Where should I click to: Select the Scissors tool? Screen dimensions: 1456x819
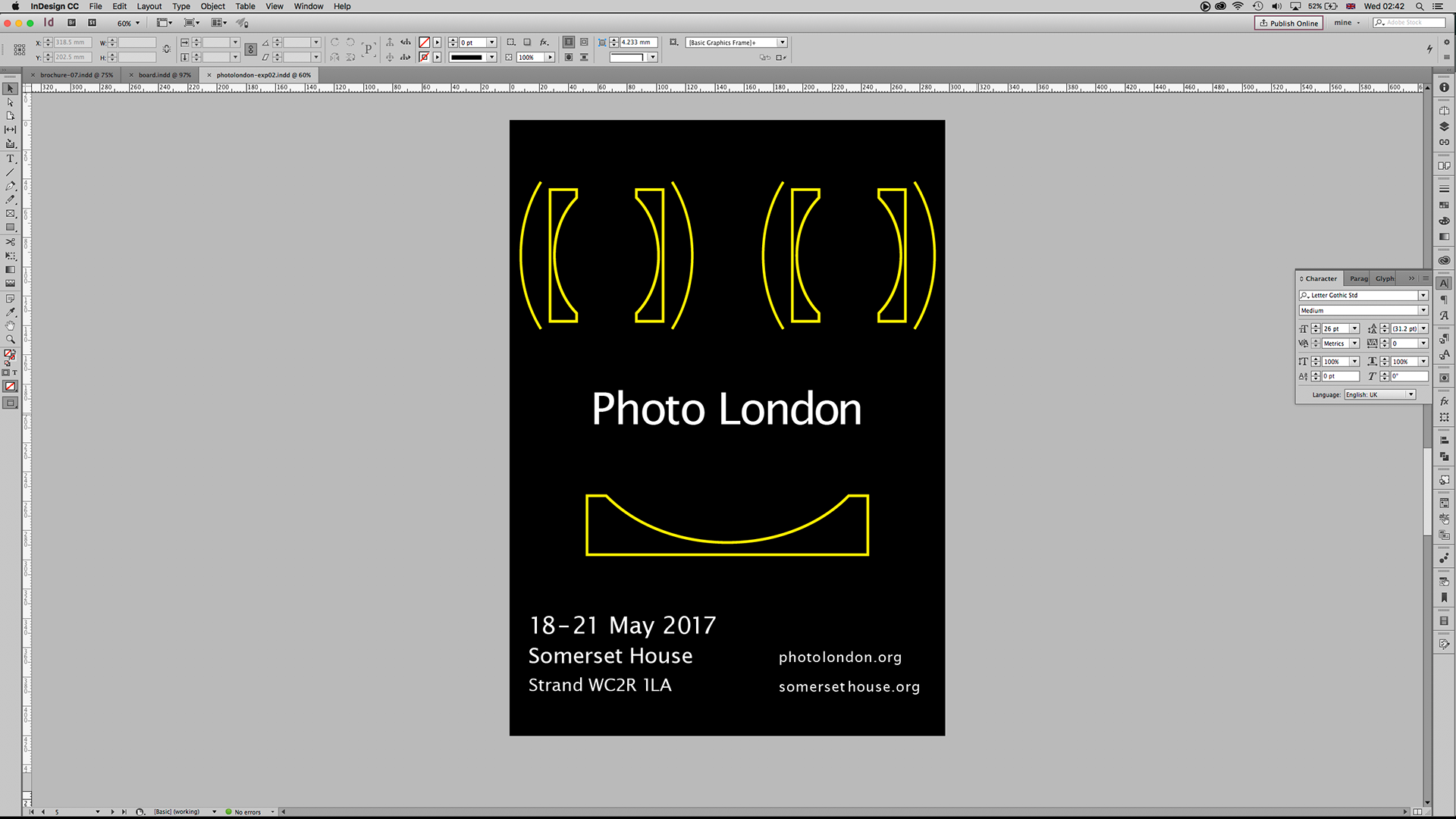pyautogui.click(x=10, y=242)
